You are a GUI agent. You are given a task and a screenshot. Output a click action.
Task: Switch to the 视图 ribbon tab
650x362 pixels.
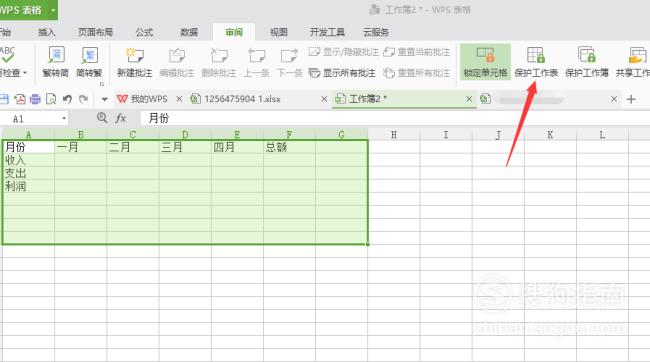tap(279, 32)
